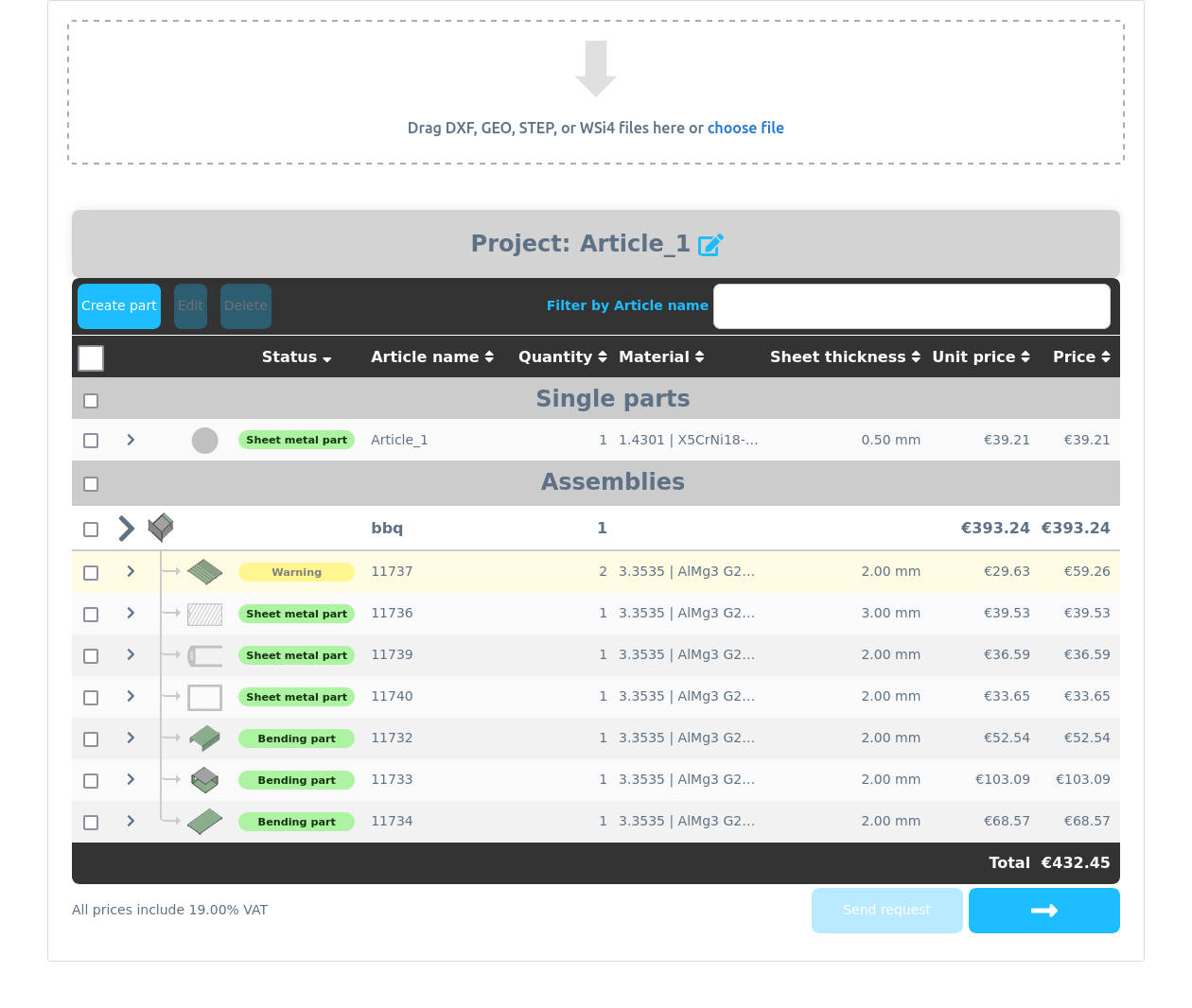Click the download arrow in the drop zone
The width and height of the screenshot is (1192, 1008).
[x=596, y=69]
